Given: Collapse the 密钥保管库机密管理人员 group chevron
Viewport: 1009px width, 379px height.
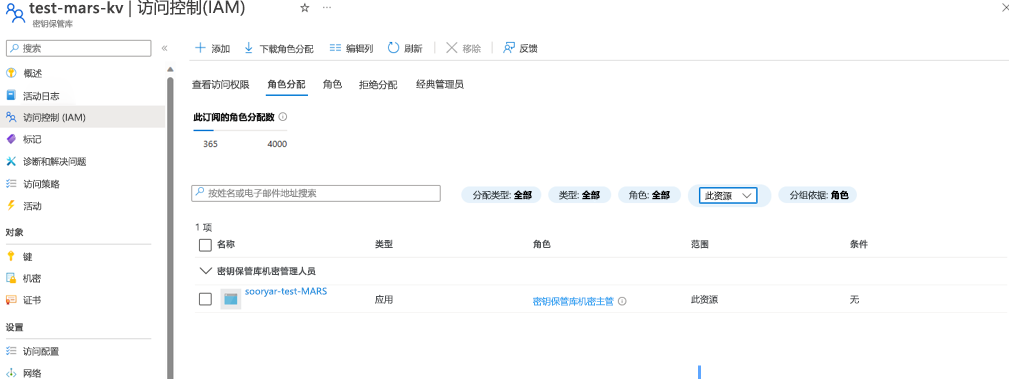Looking at the screenshot, I should (205, 271).
